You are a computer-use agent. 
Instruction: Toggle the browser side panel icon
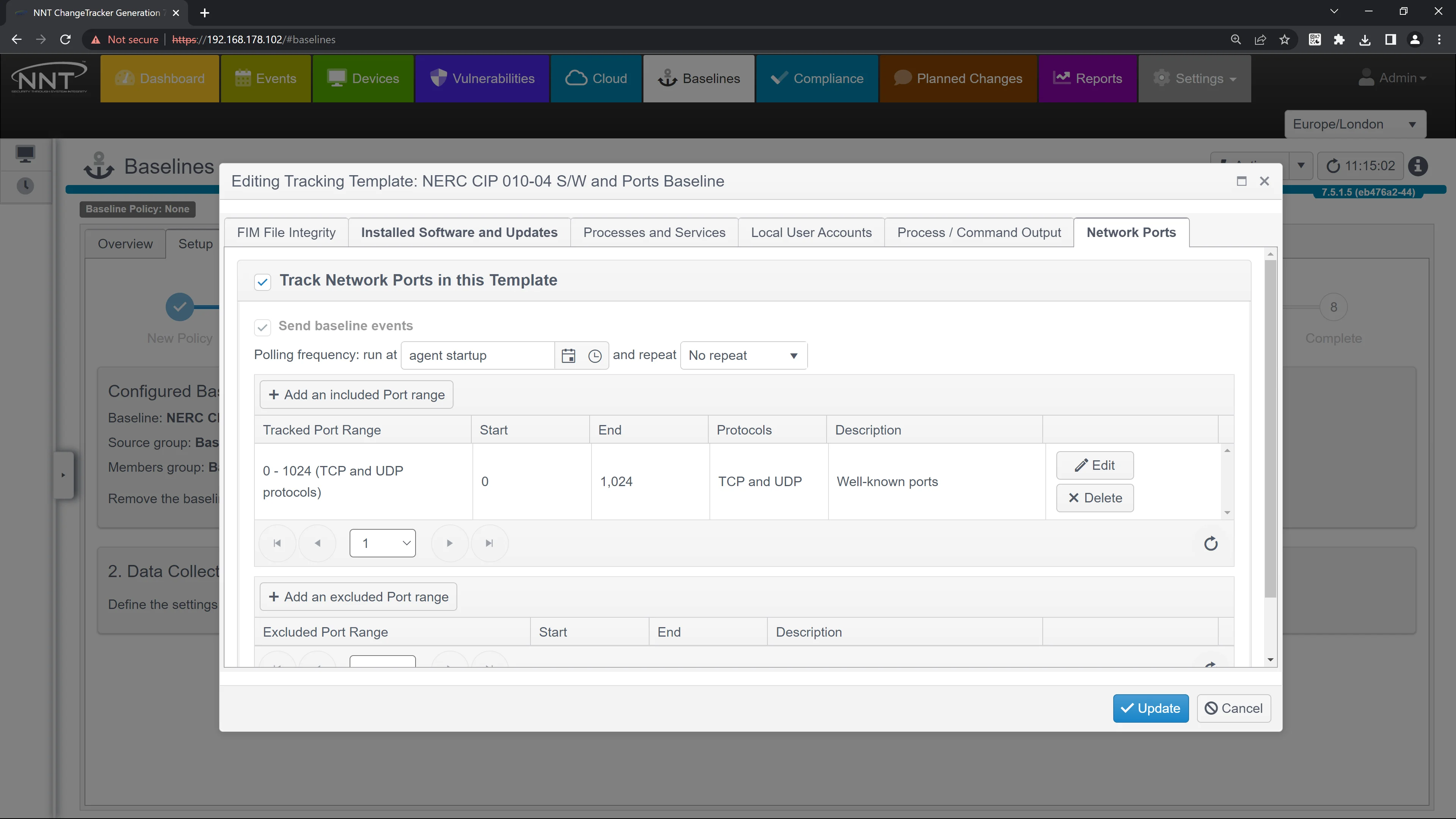(x=1390, y=39)
